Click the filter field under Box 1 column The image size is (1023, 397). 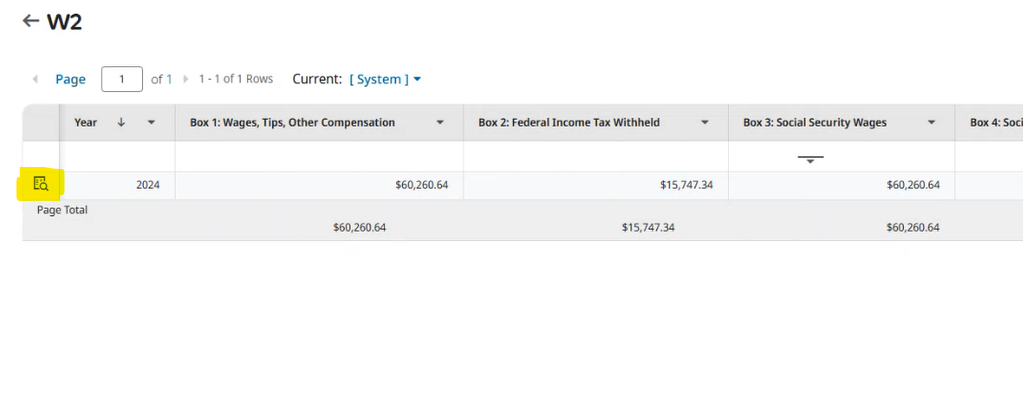coord(319,156)
